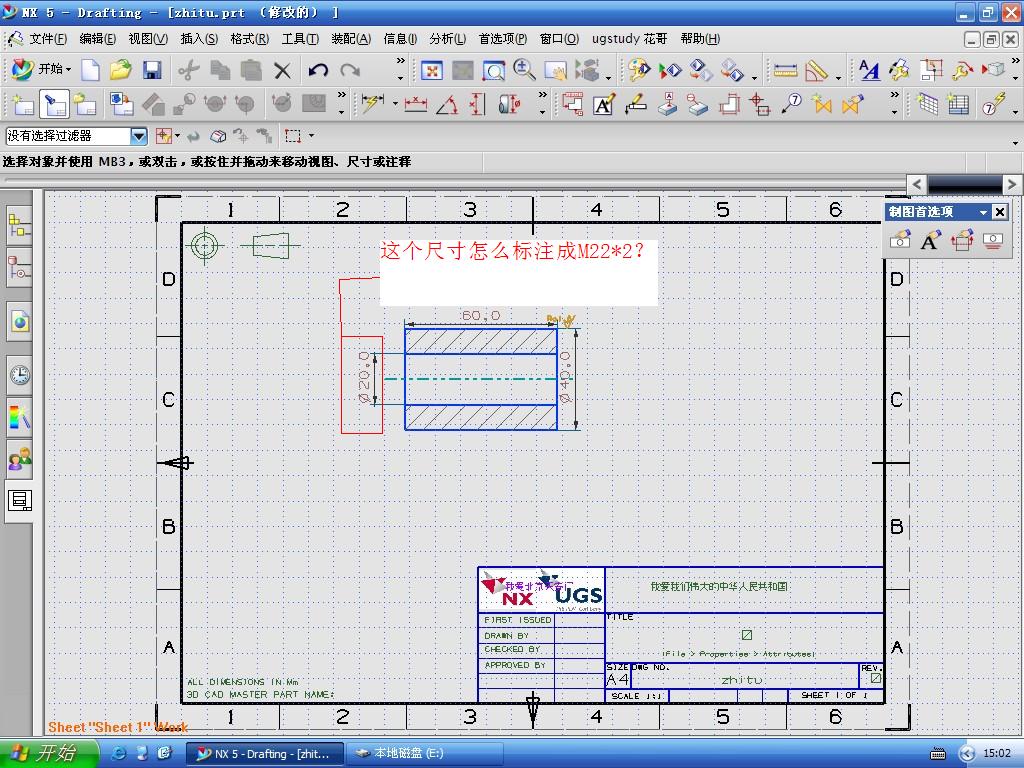
Task: Open the 开始 start dropdown
Action: [41, 69]
